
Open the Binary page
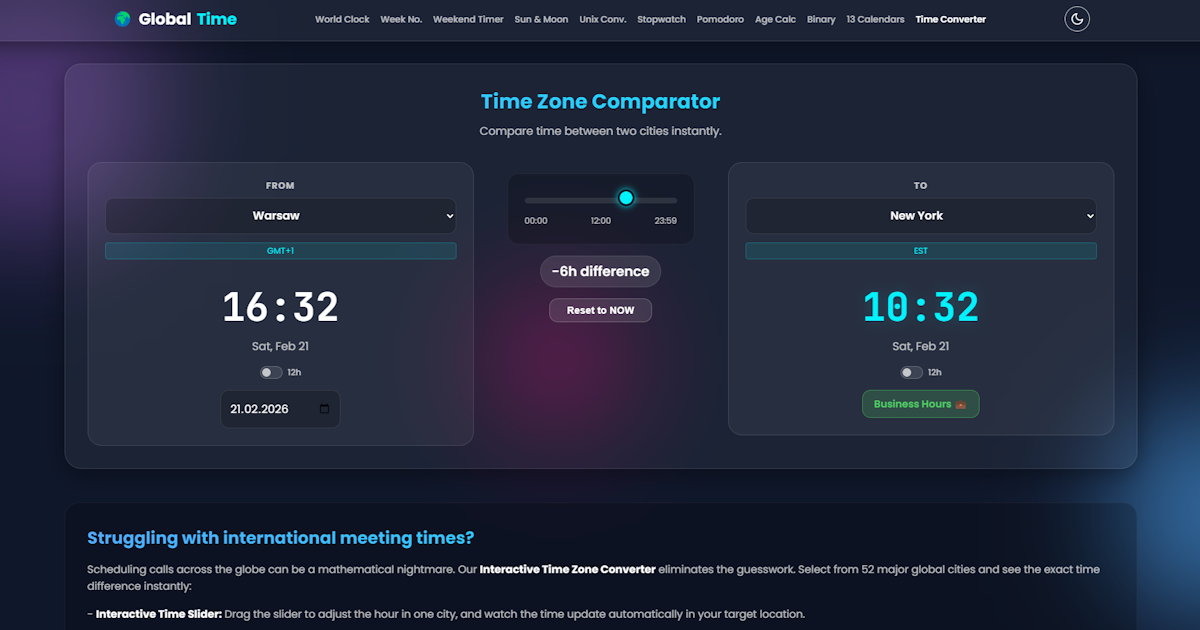821,19
